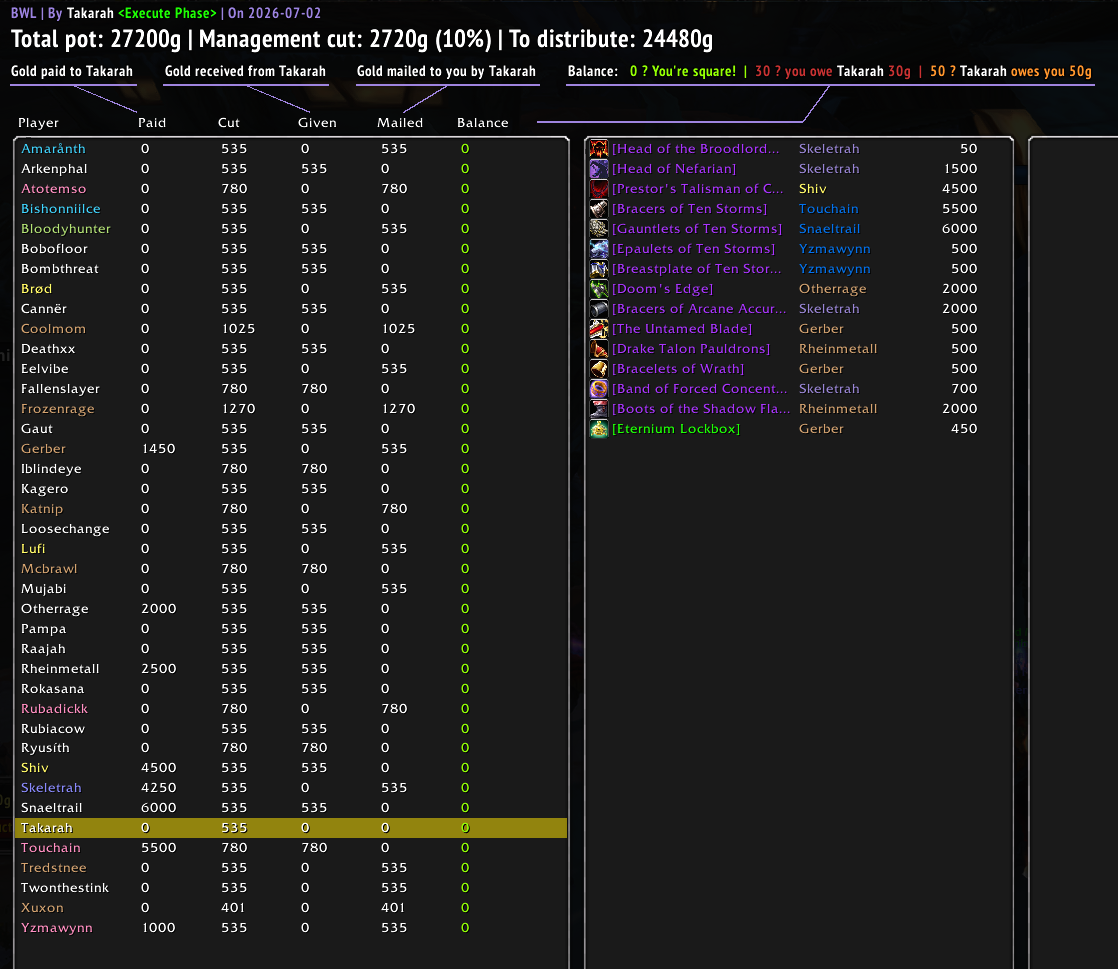1118x969 pixels.
Task: Click Frozenrage's 1270 mailed value
Action: [x=398, y=408]
